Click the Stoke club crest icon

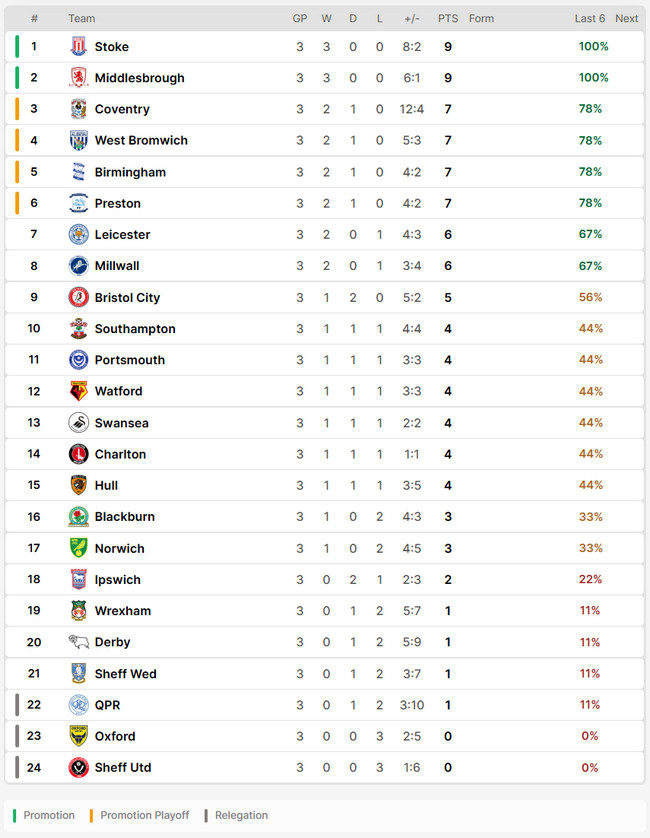click(78, 47)
